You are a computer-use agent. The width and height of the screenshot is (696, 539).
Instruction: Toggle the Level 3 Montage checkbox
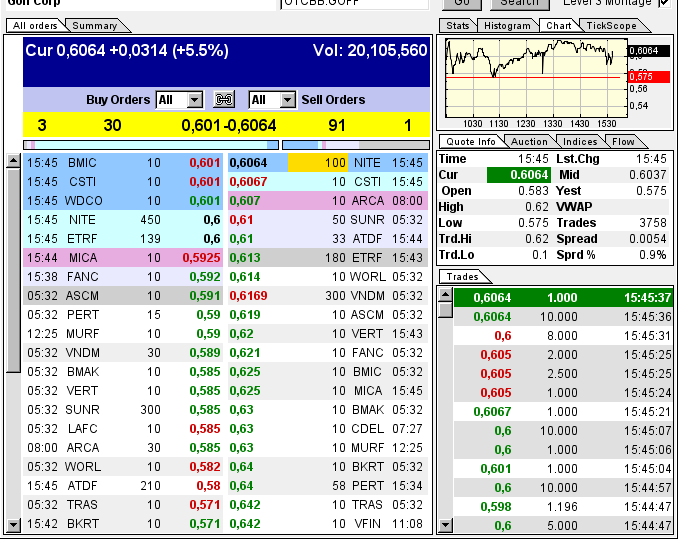(x=664, y=3)
